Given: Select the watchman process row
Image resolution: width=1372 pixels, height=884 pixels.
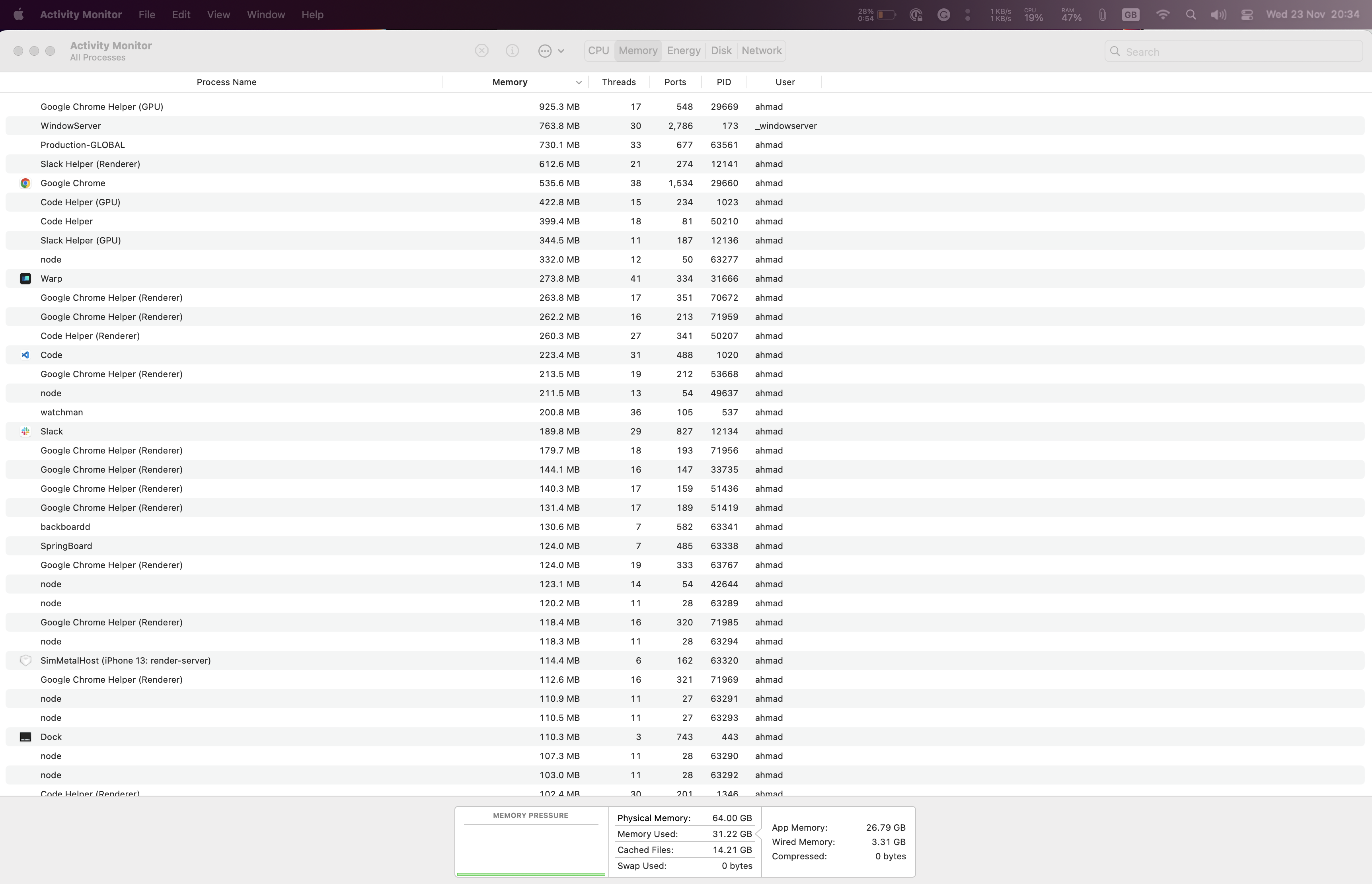Looking at the screenshot, I should [685, 412].
